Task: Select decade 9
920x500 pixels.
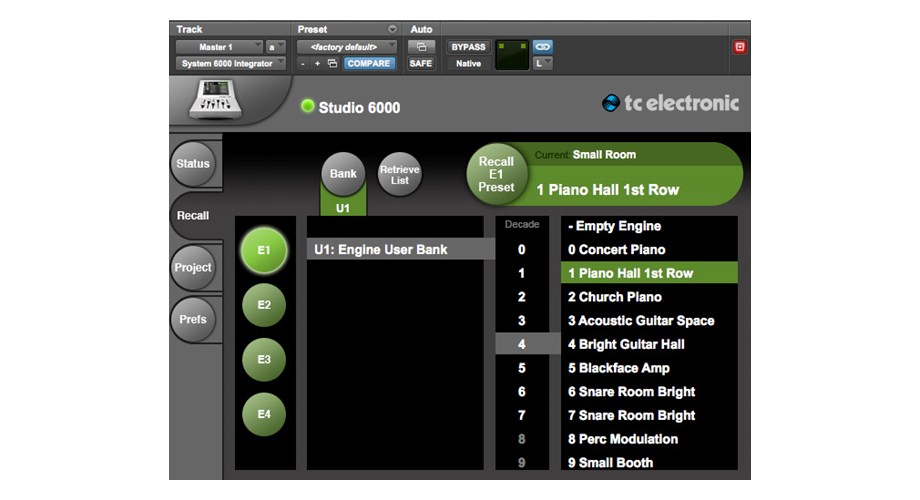Action: (x=522, y=462)
